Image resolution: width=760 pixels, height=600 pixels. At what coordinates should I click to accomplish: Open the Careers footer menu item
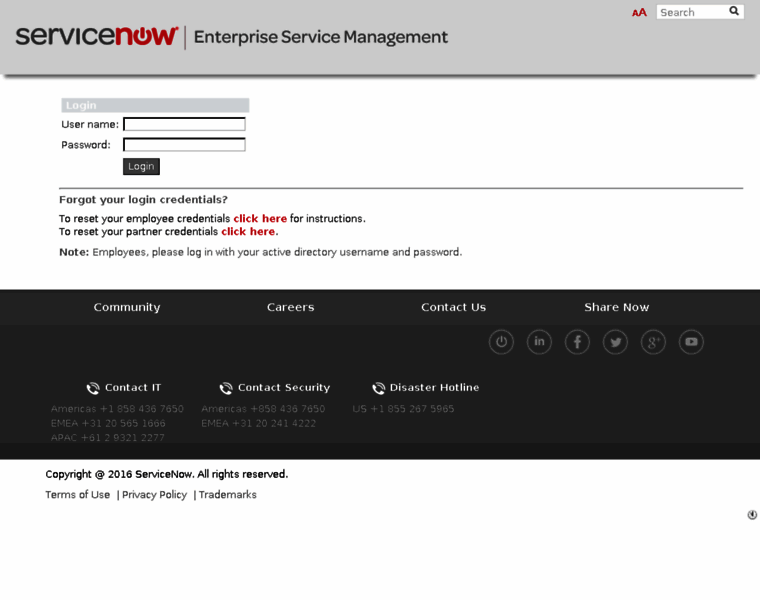tap(290, 307)
